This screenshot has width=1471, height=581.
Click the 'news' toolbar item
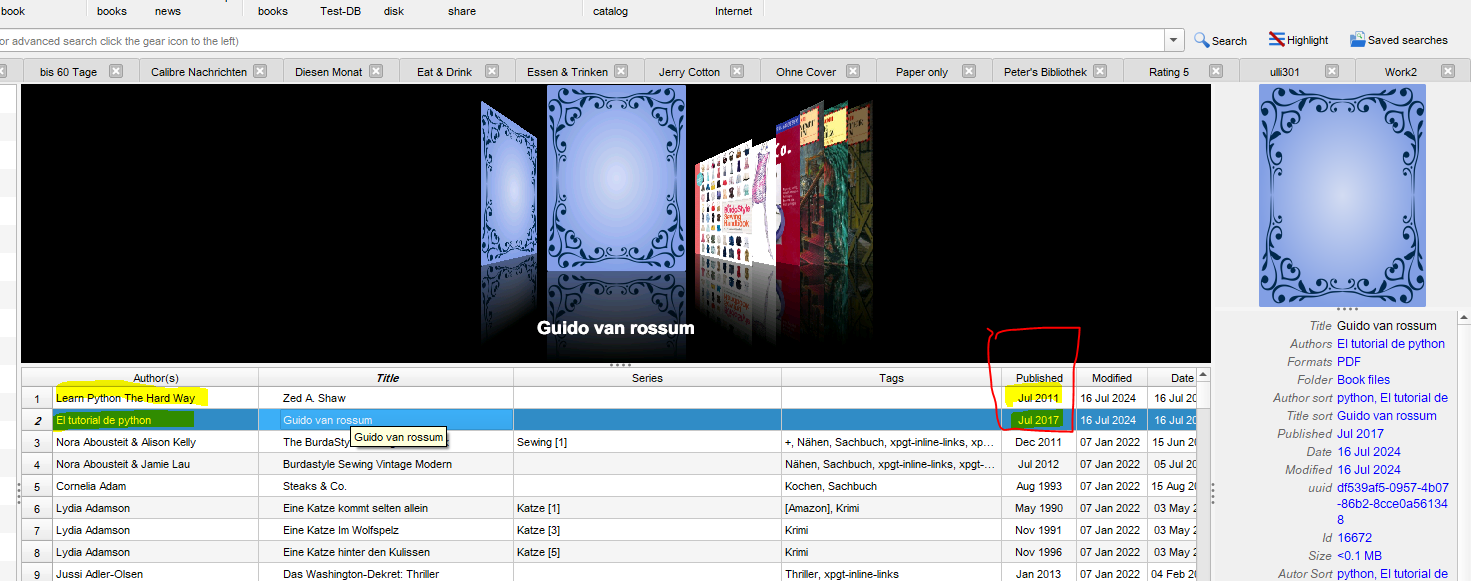pos(168,11)
